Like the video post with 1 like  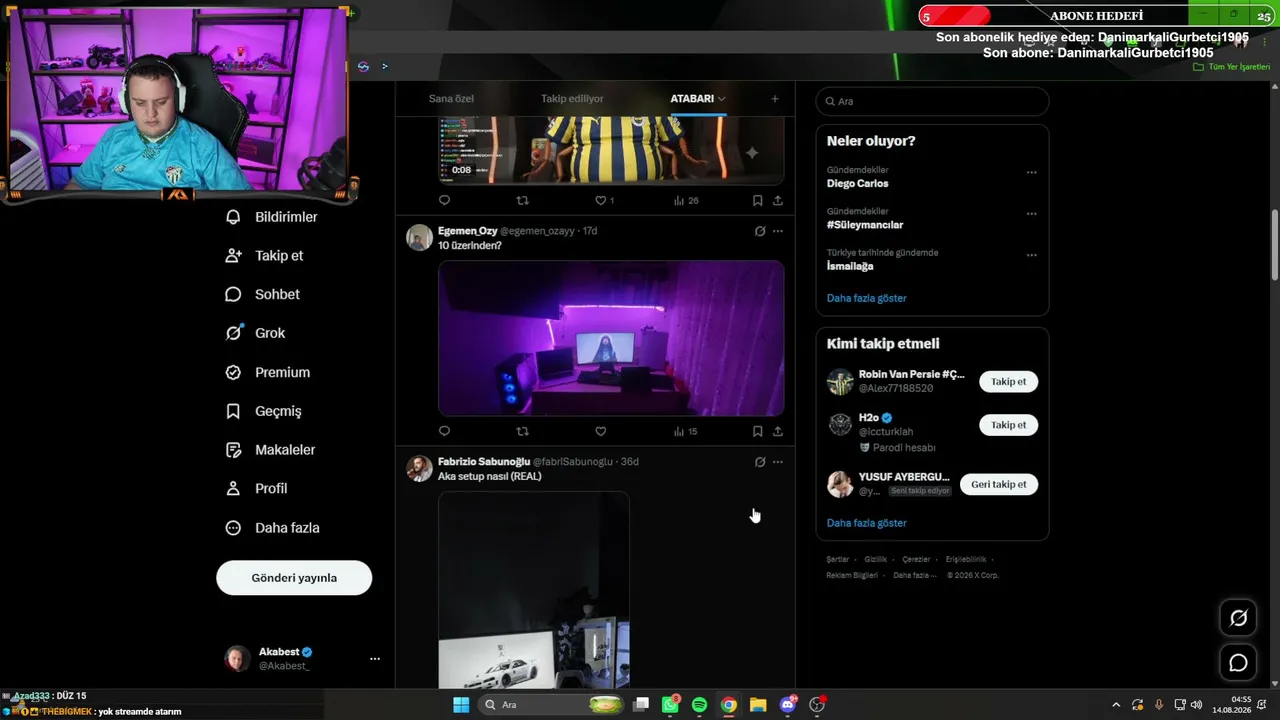pyautogui.click(x=604, y=200)
